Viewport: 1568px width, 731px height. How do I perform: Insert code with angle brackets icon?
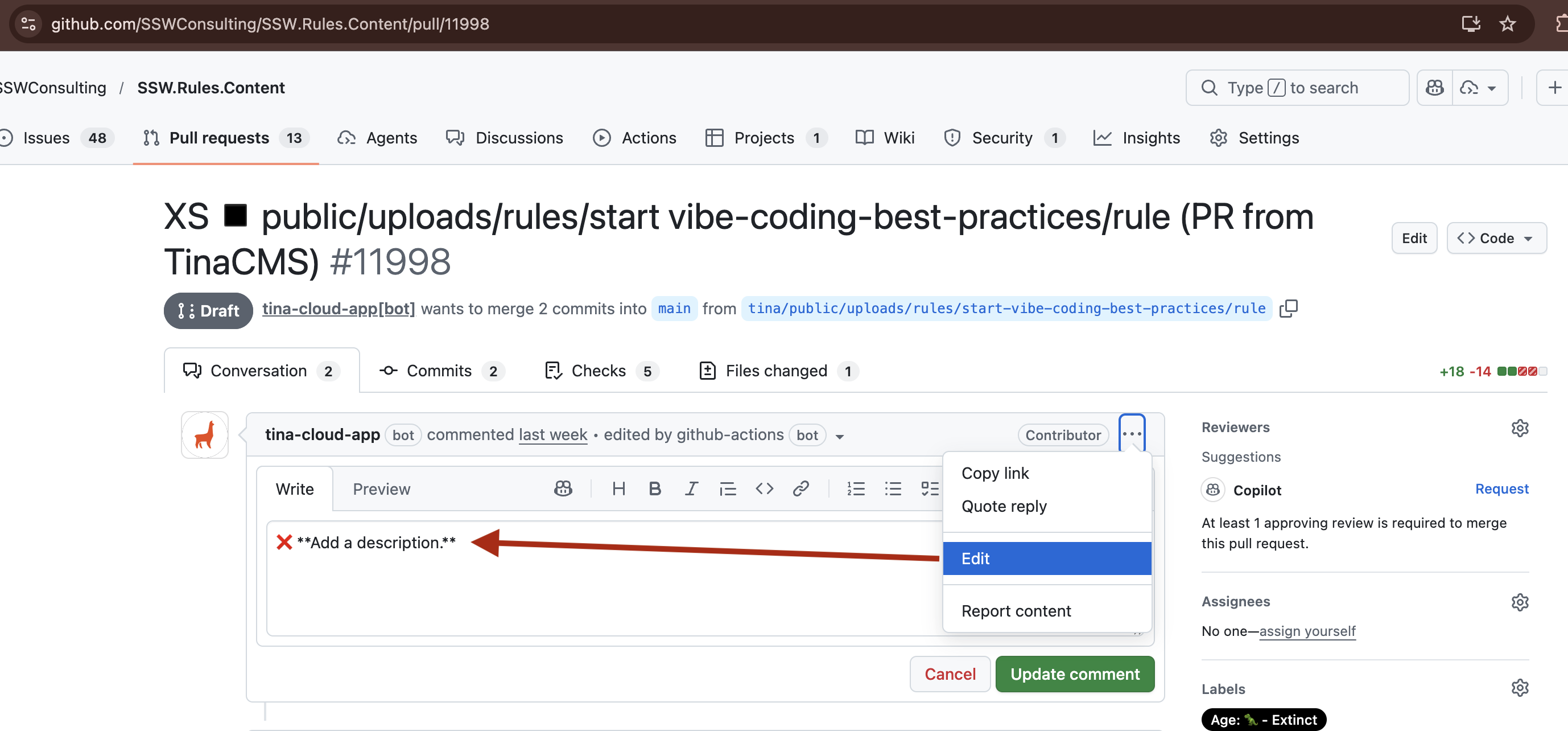[764, 488]
